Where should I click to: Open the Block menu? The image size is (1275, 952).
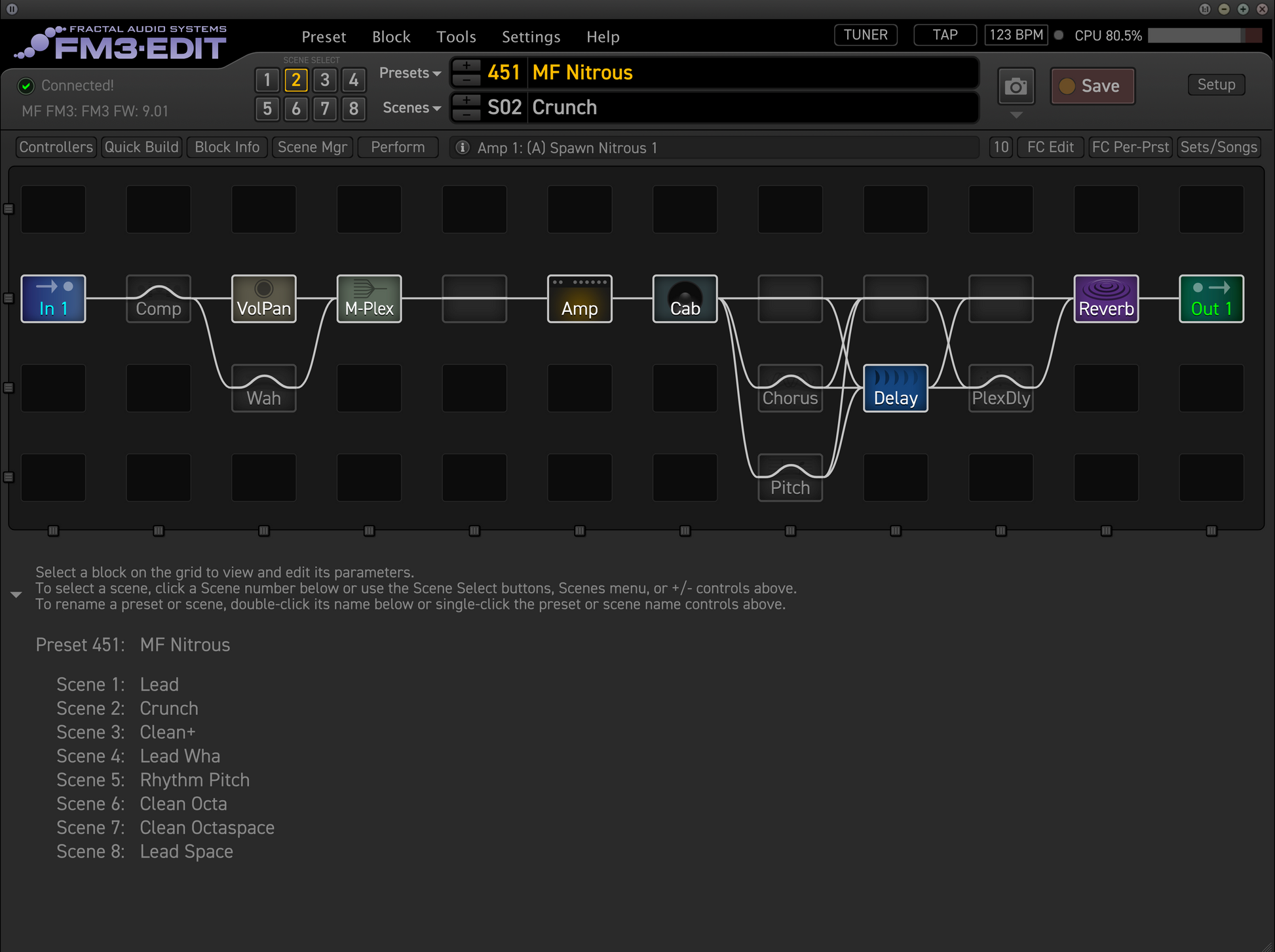(x=391, y=37)
